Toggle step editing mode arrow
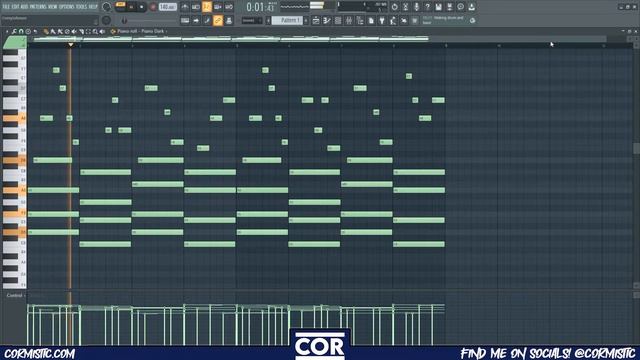Screen dimensions: 640x360 click(x=196, y=20)
